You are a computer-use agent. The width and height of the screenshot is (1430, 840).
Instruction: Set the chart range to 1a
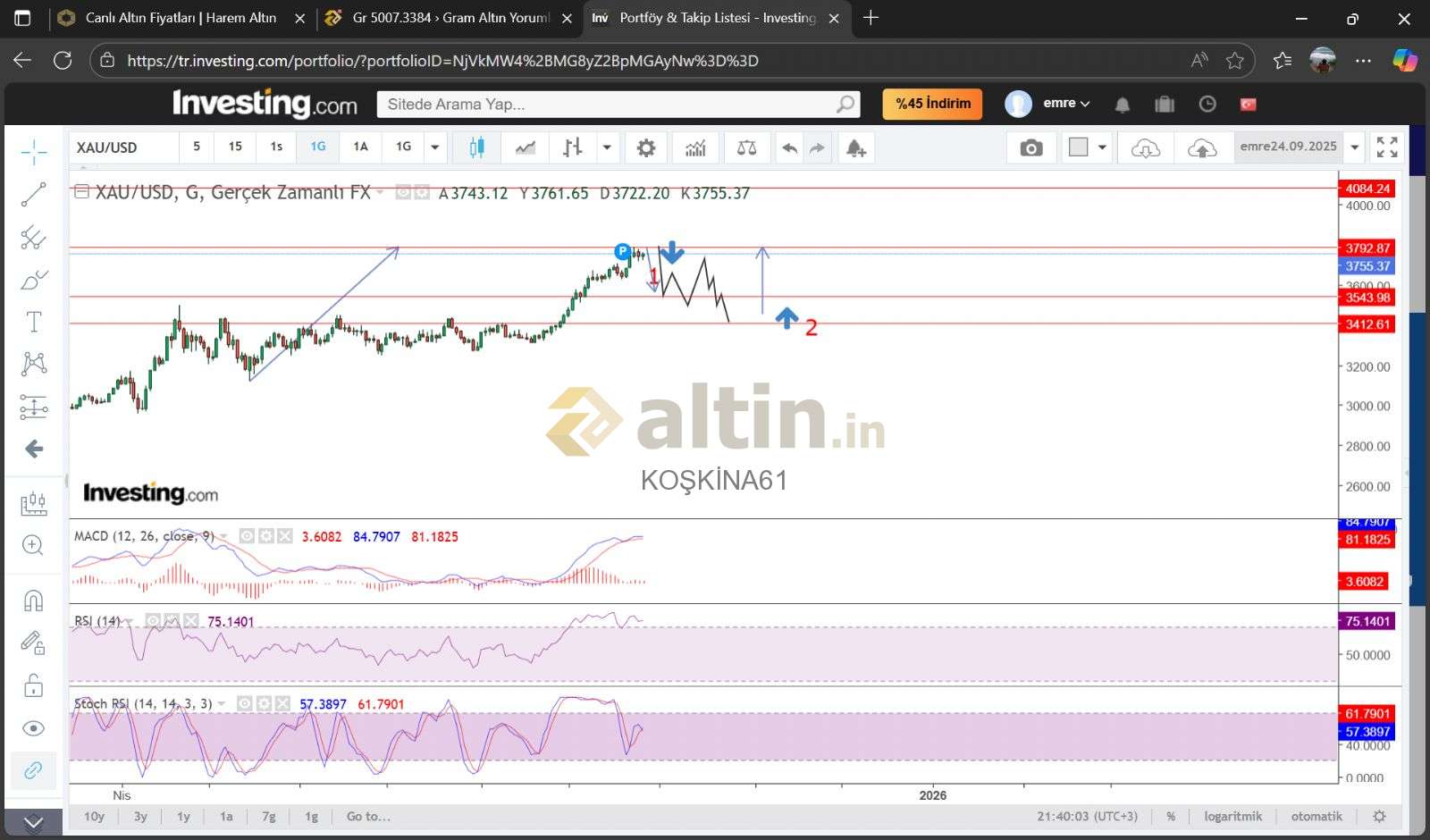[x=226, y=816]
